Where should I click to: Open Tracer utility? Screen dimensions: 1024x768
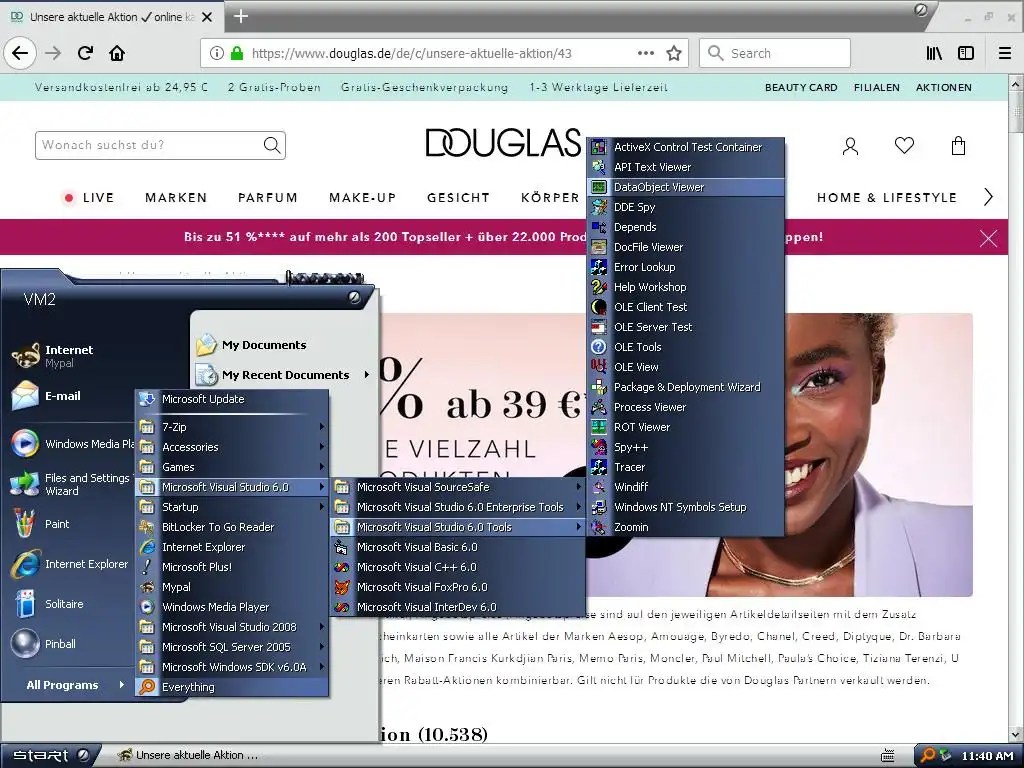(685, 467)
